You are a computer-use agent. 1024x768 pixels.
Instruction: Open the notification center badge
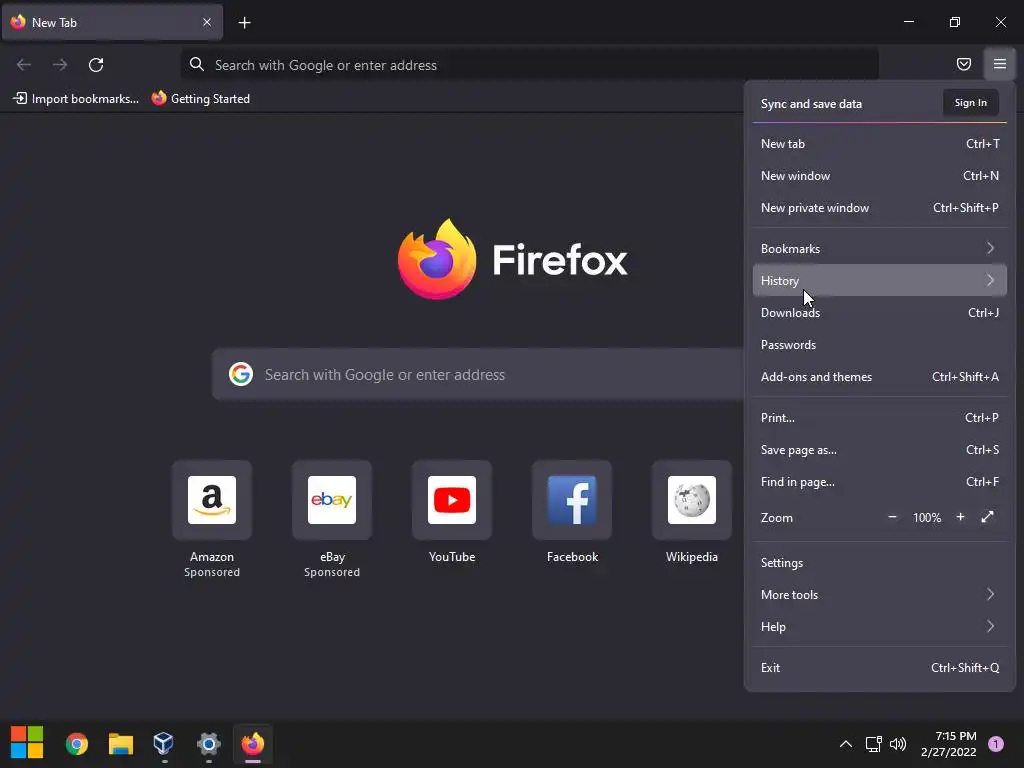[x=995, y=744]
